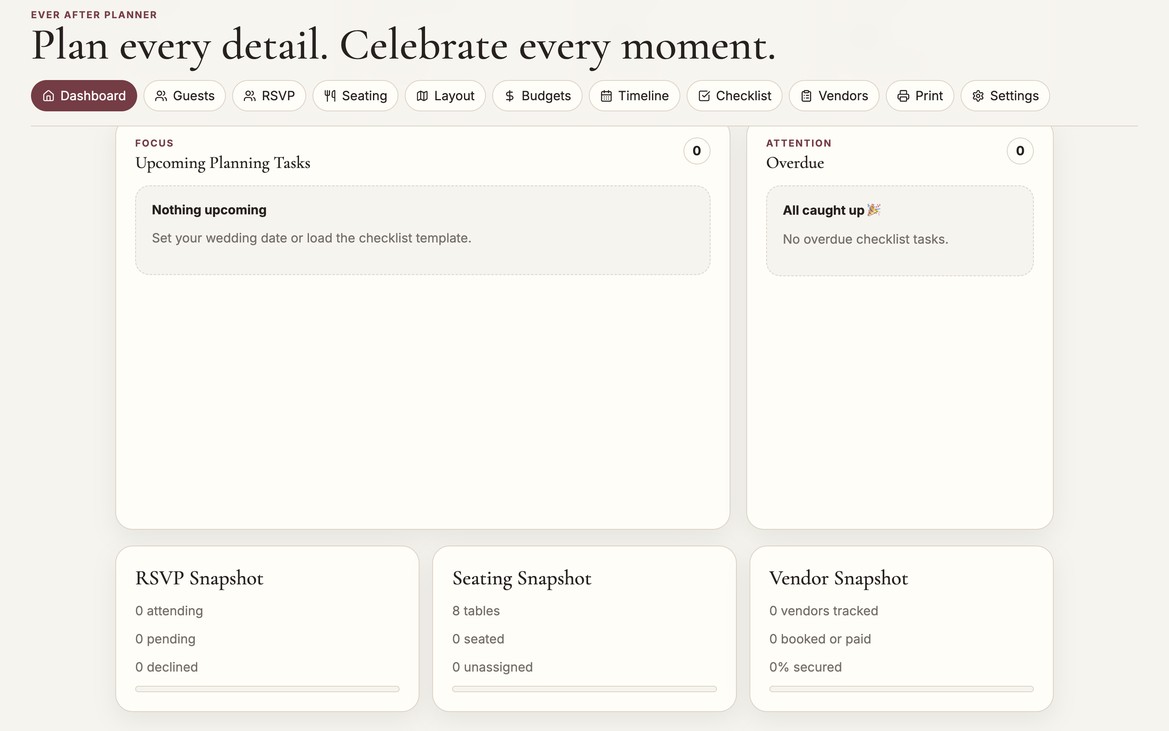Click the RSVP Snapshot card title
Viewport: 1169px width, 731px height.
(199, 579)
